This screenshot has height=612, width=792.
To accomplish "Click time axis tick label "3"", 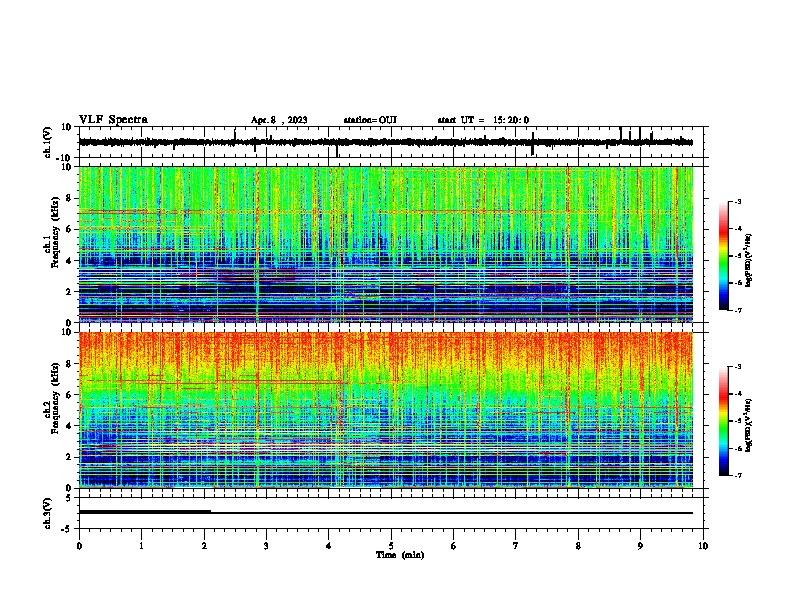I will click(x=266, y=546).
